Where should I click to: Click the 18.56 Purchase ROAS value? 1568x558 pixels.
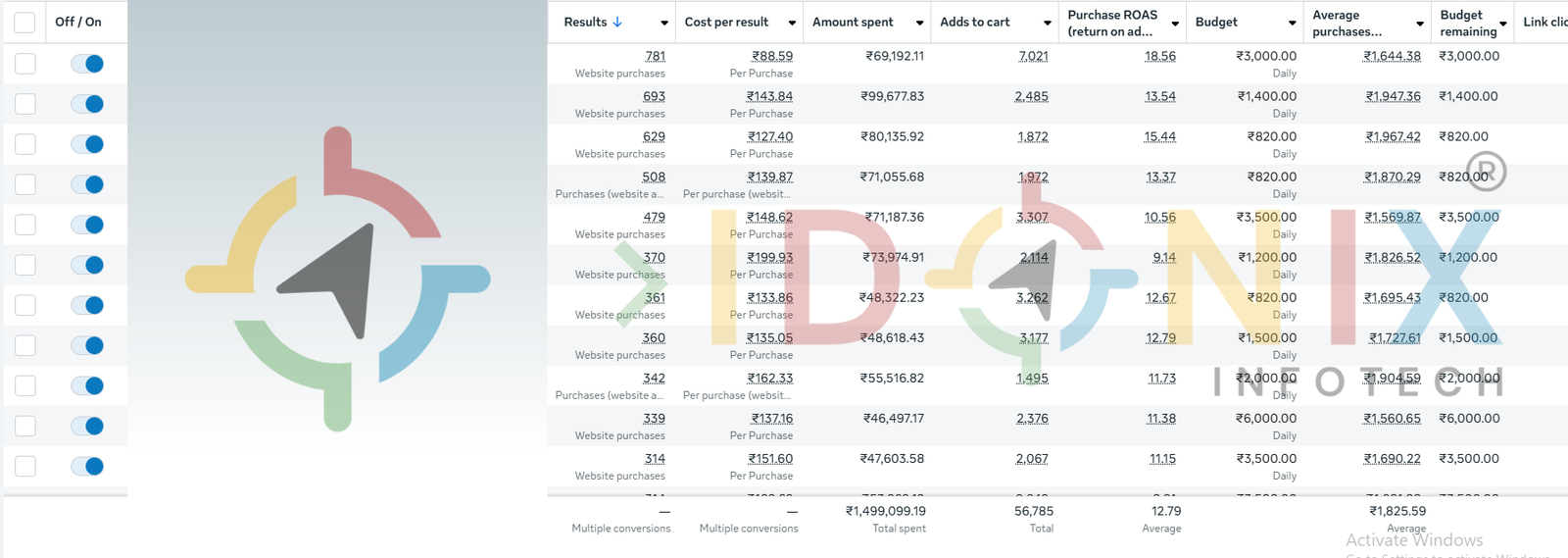pyautogui.click(x=1159, y=57)
